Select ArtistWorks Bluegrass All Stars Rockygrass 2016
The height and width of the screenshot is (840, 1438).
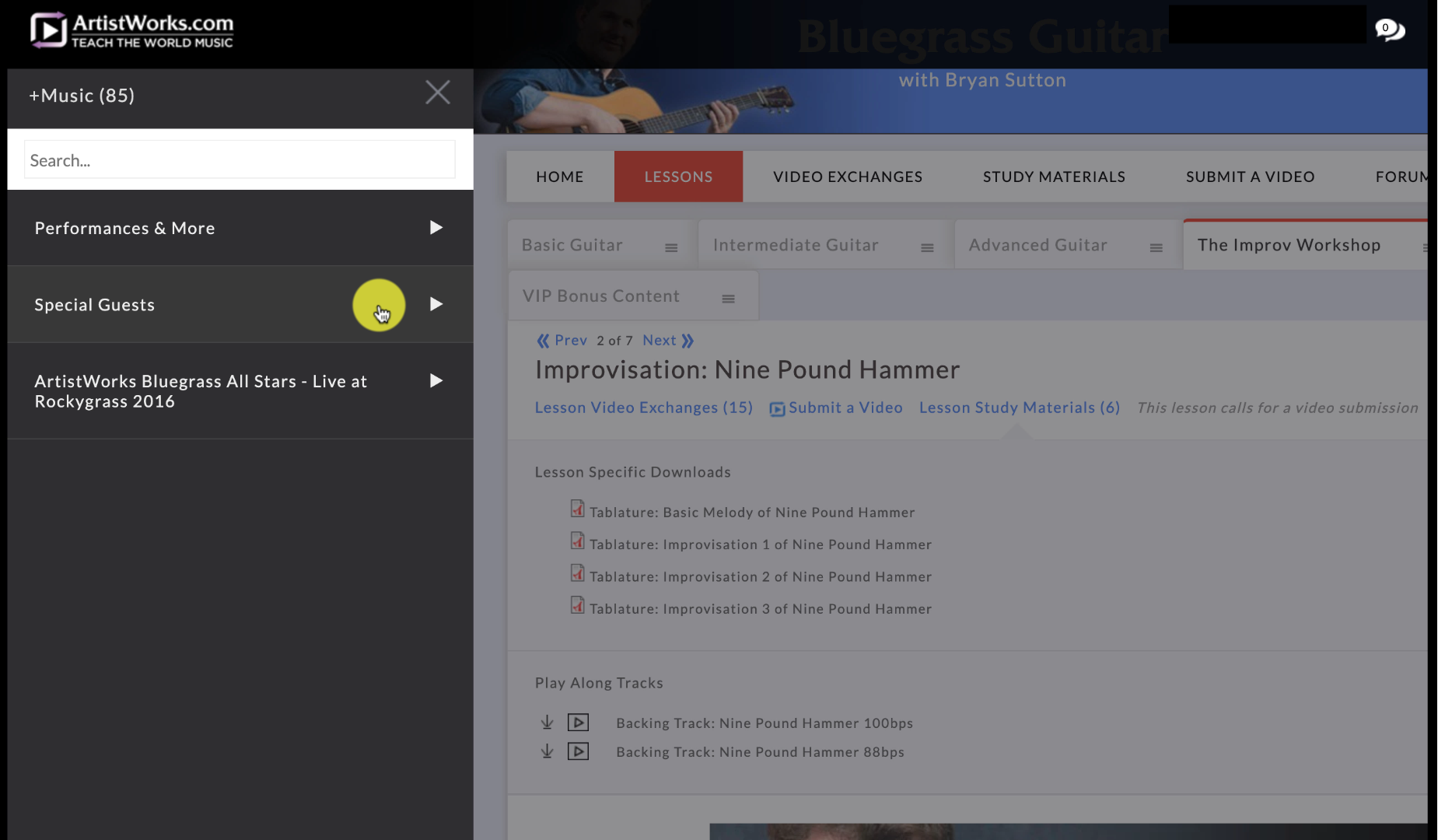click(x=240, y=391)
